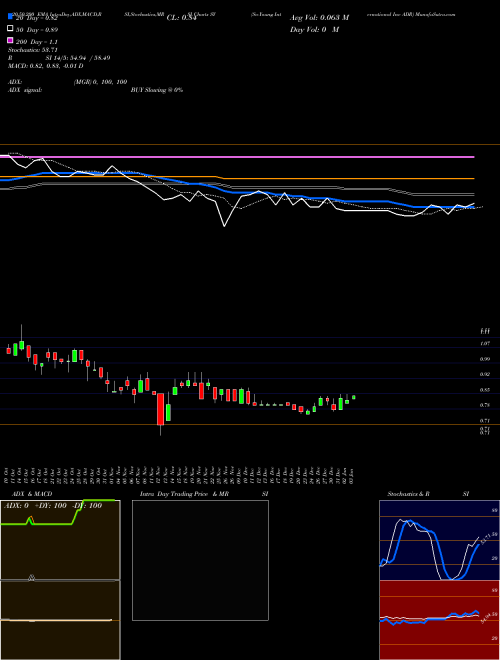Screen dimensions: 500x660
Task: Click the green ADX line in ADX panel
Action: pyautogui.click(x=57, y=513)
